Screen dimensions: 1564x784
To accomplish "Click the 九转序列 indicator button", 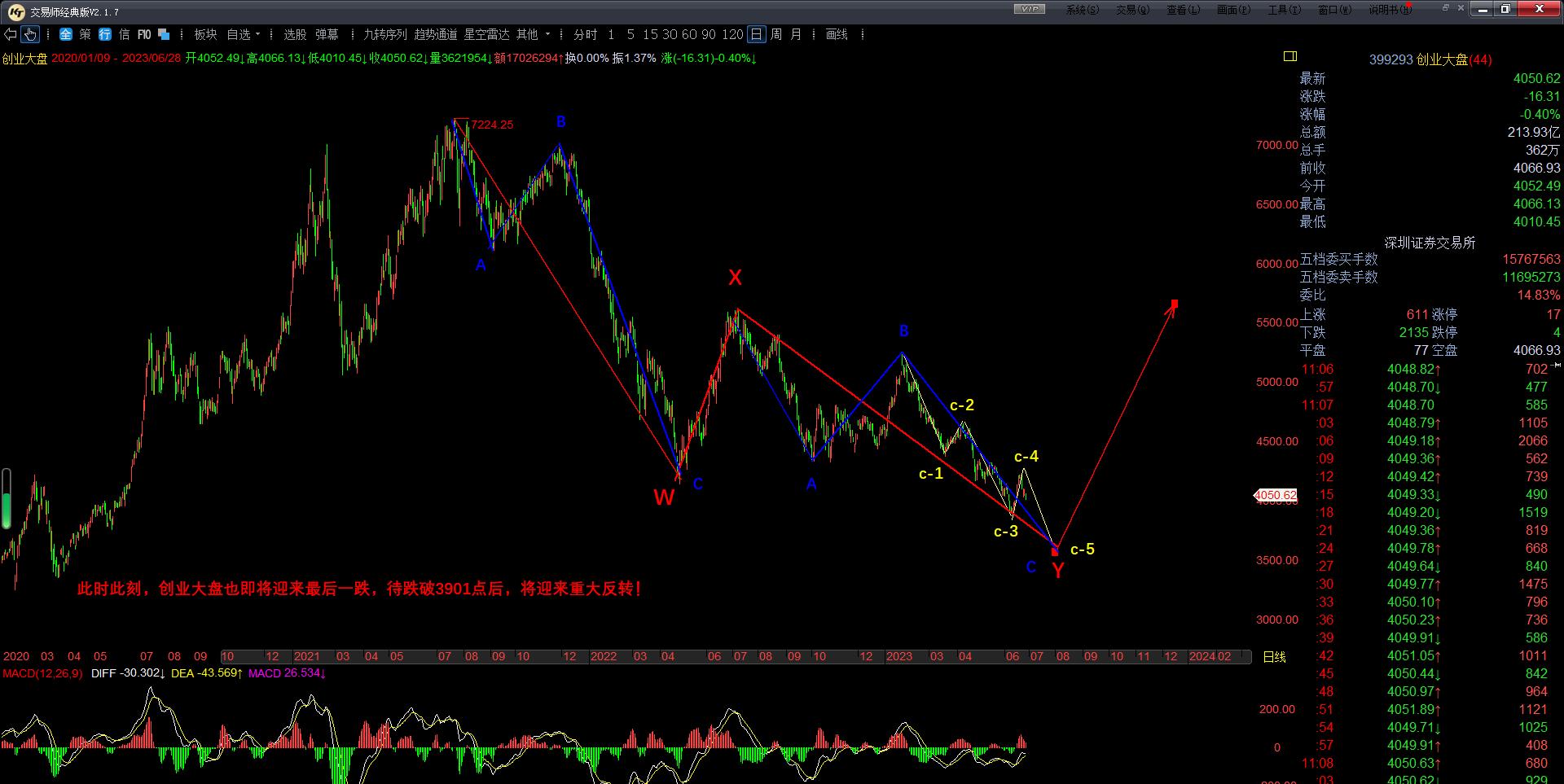I will pos(384,34).
